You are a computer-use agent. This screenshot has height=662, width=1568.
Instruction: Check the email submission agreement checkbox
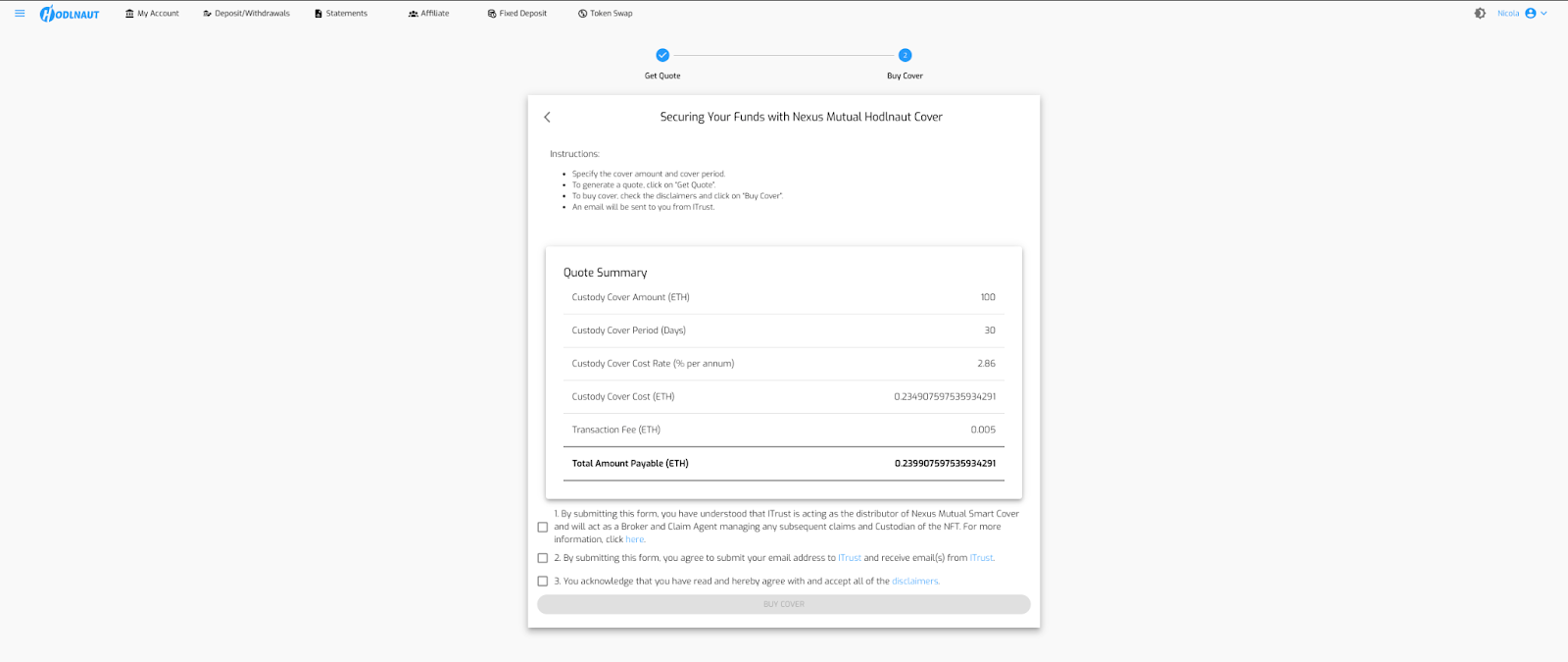[x=543, y=558]
